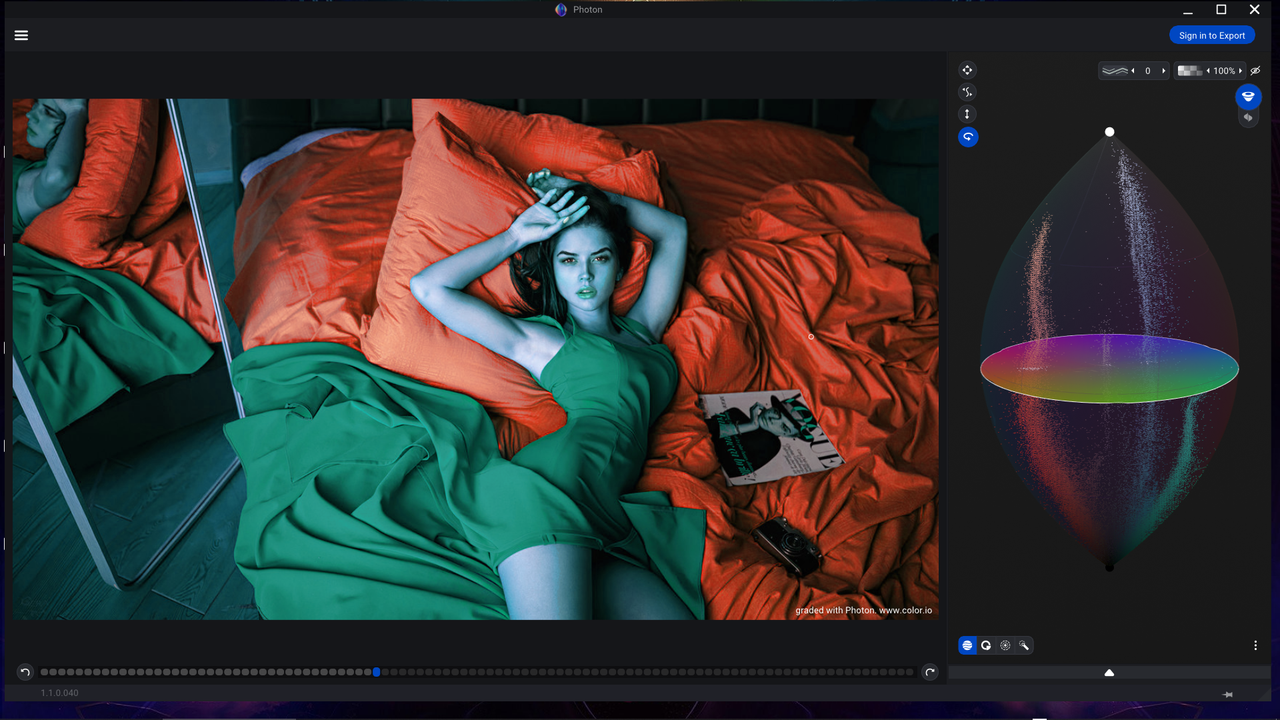Screen dimensions: 1280x720
Task: Select the magnifier picker mode icon
Action: 1024,646
